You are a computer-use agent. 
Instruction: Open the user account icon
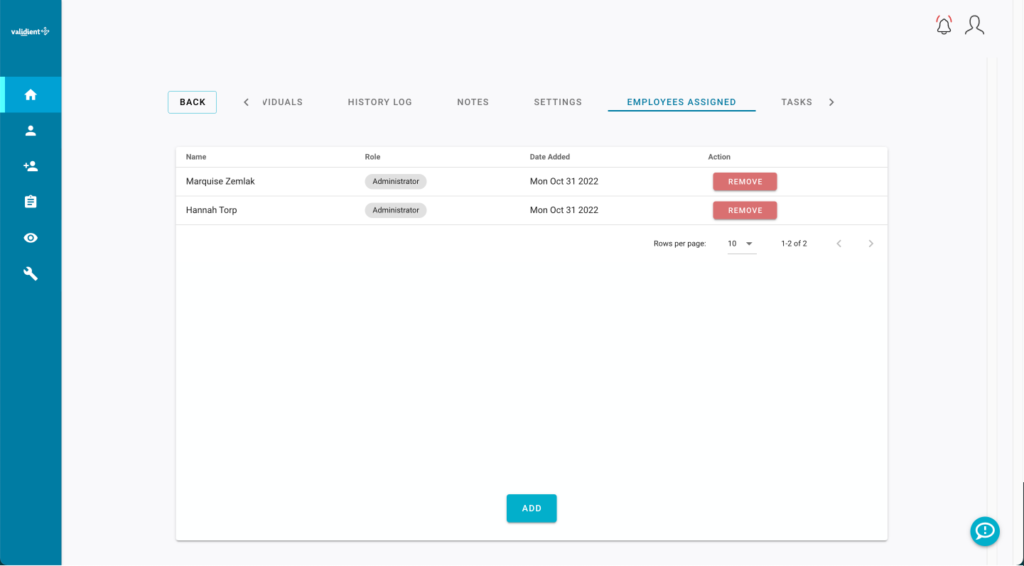tap(974, 25)
